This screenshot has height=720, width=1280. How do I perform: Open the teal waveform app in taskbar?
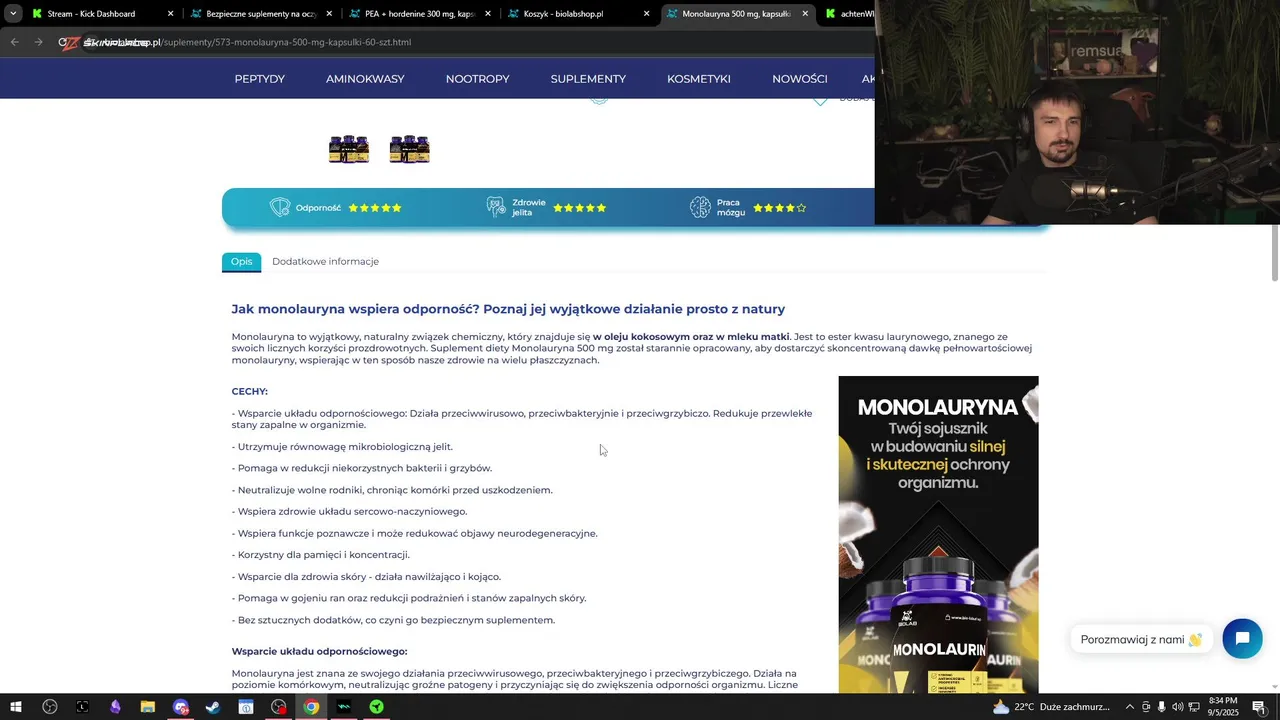click(x=344, y=707)
